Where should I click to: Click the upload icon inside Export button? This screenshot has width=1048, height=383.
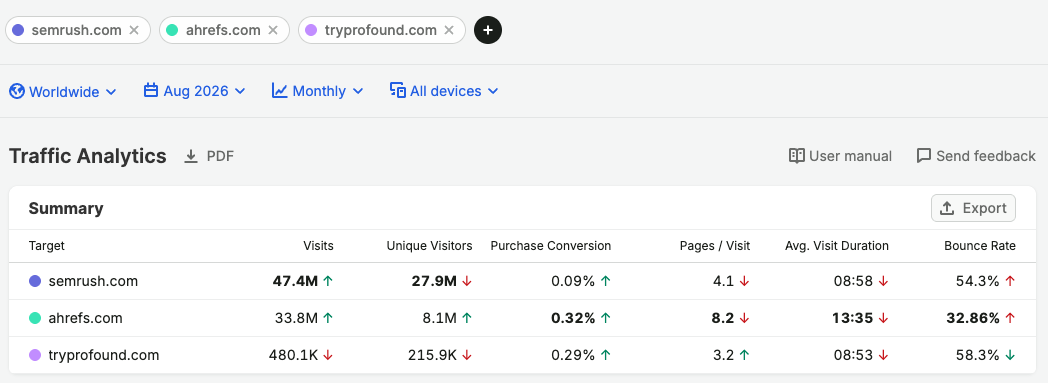pos(946,208)
